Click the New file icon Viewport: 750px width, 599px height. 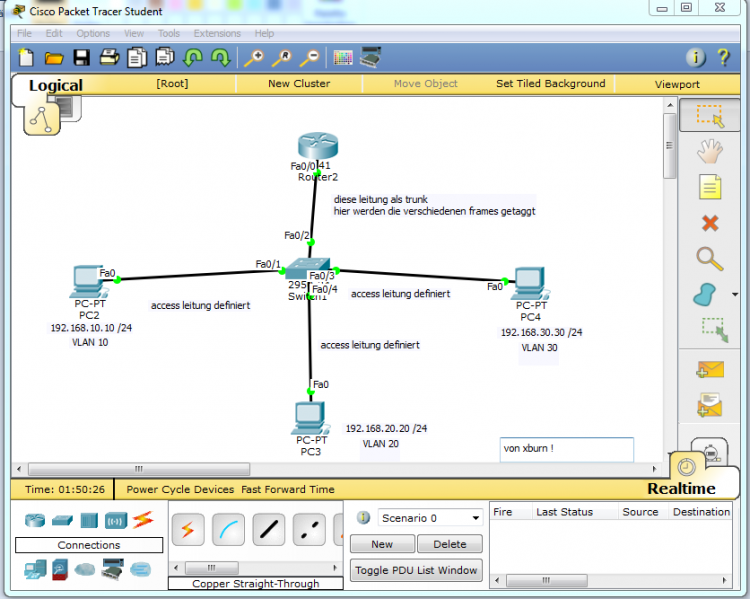(x=26, y=58)
